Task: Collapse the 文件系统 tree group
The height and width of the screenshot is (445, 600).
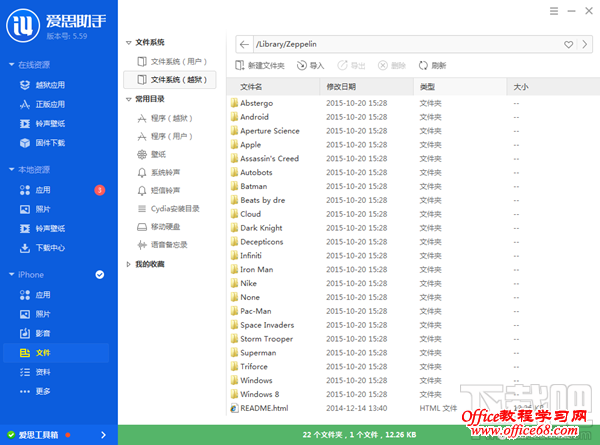Action: tap(129, 42)
